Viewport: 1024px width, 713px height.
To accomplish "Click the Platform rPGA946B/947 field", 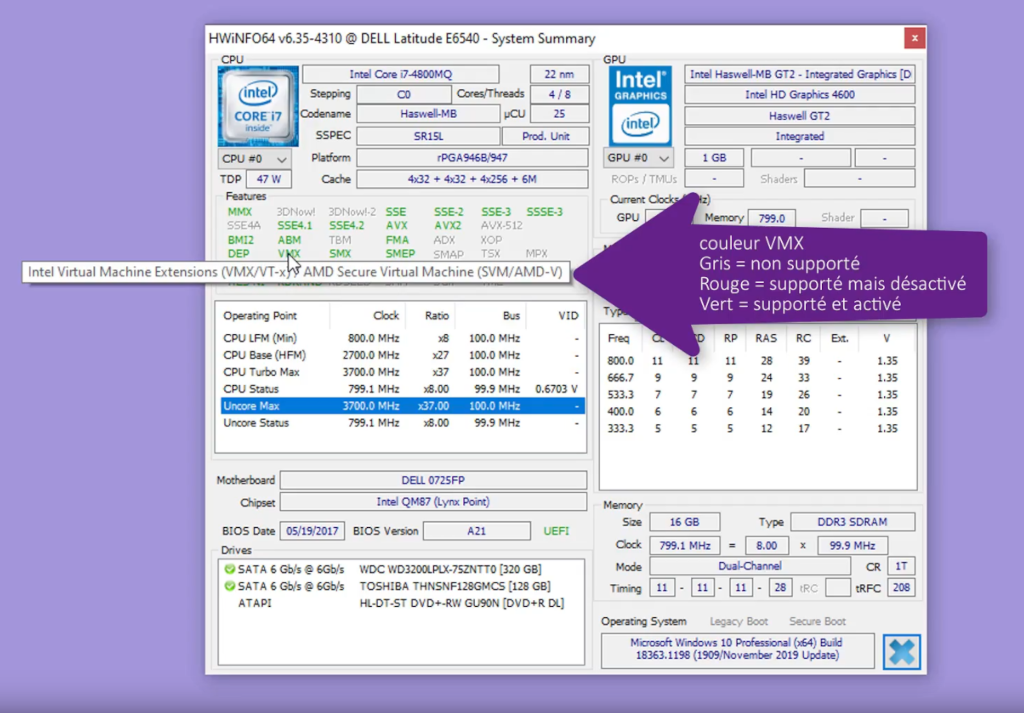I will (x=472, y=157).
